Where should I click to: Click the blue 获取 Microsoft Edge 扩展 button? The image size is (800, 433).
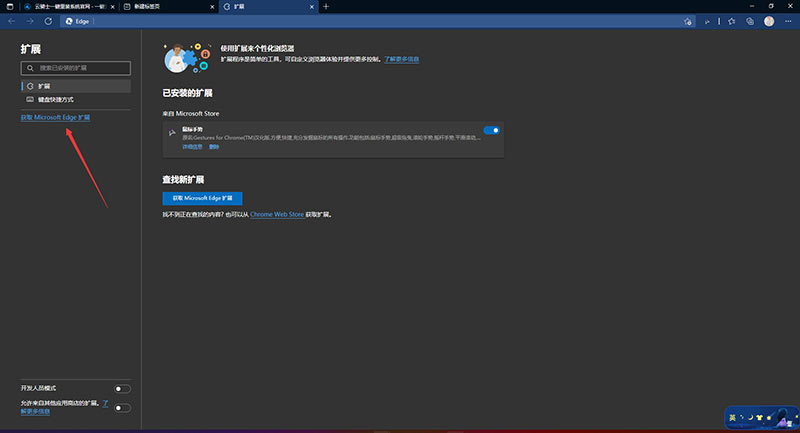202,198
